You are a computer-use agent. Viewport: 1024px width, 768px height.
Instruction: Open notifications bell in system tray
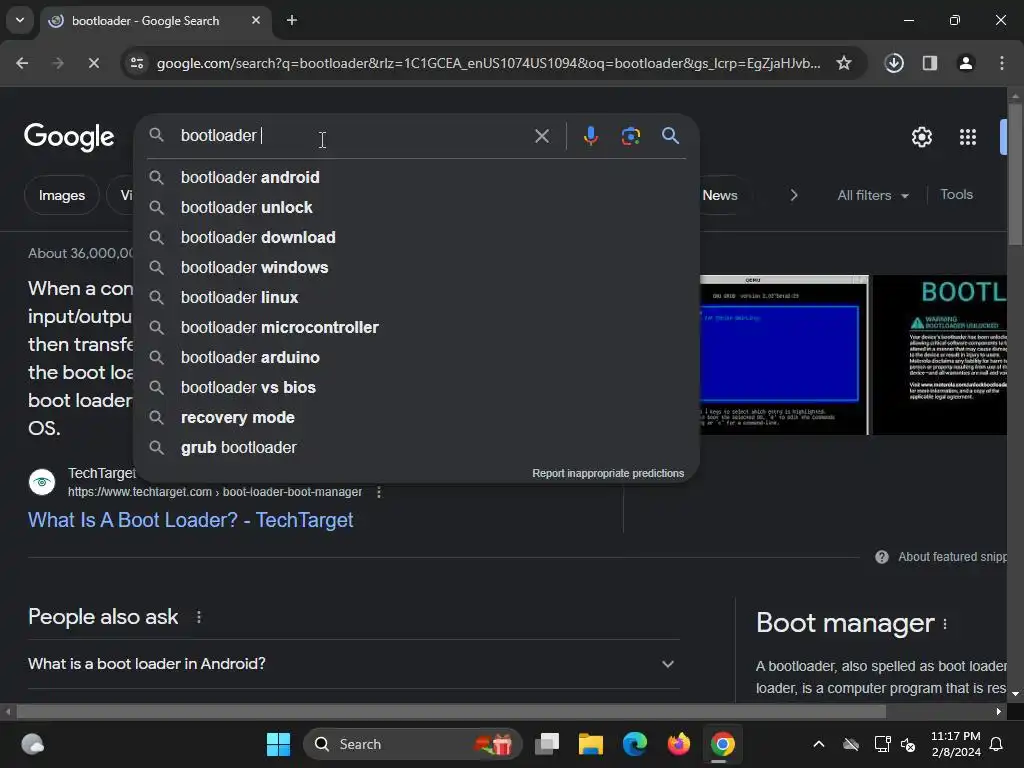(997, 744)
